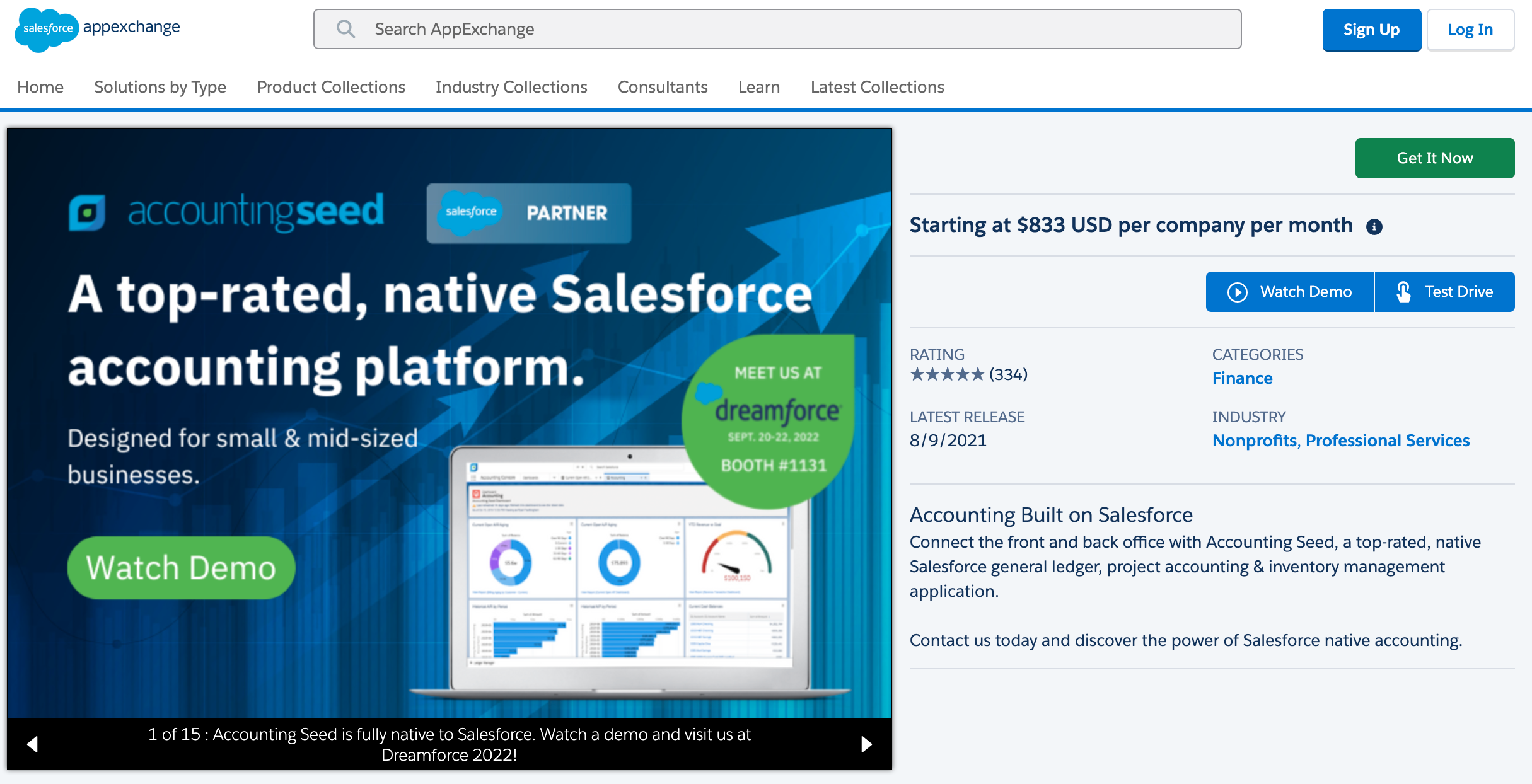
Task: Click the play icon on Watch Demo
Action: [x=1238, y=292]
